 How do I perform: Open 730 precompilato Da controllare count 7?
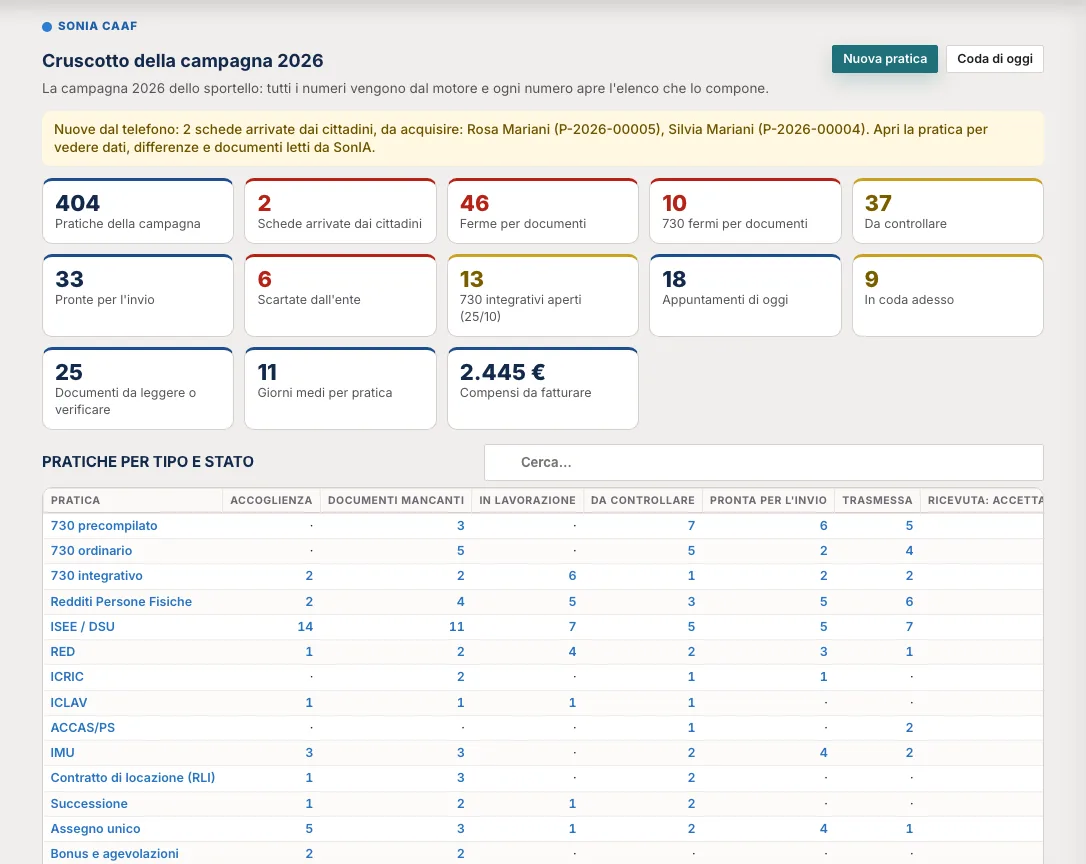691,526
